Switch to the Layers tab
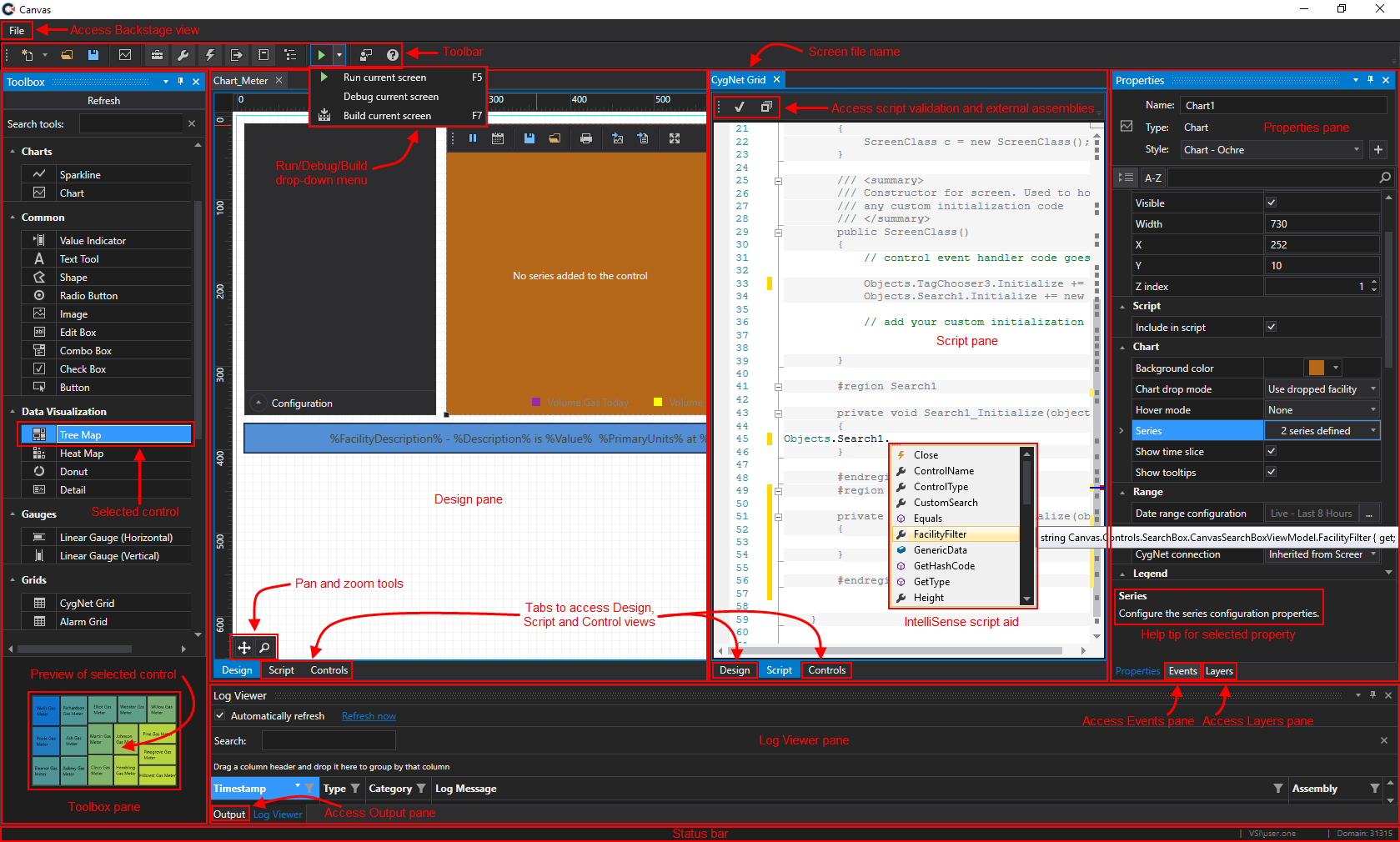 point(1219,671)
